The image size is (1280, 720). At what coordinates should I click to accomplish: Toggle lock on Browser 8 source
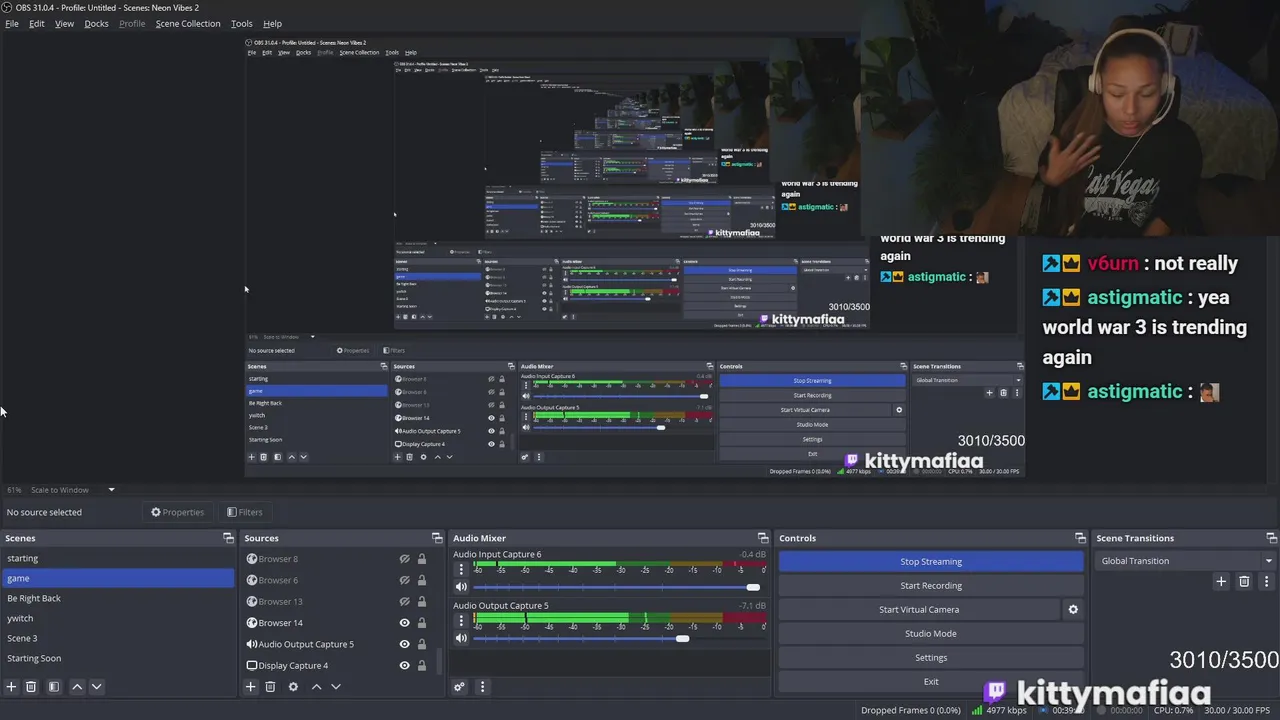coord(422,559)
